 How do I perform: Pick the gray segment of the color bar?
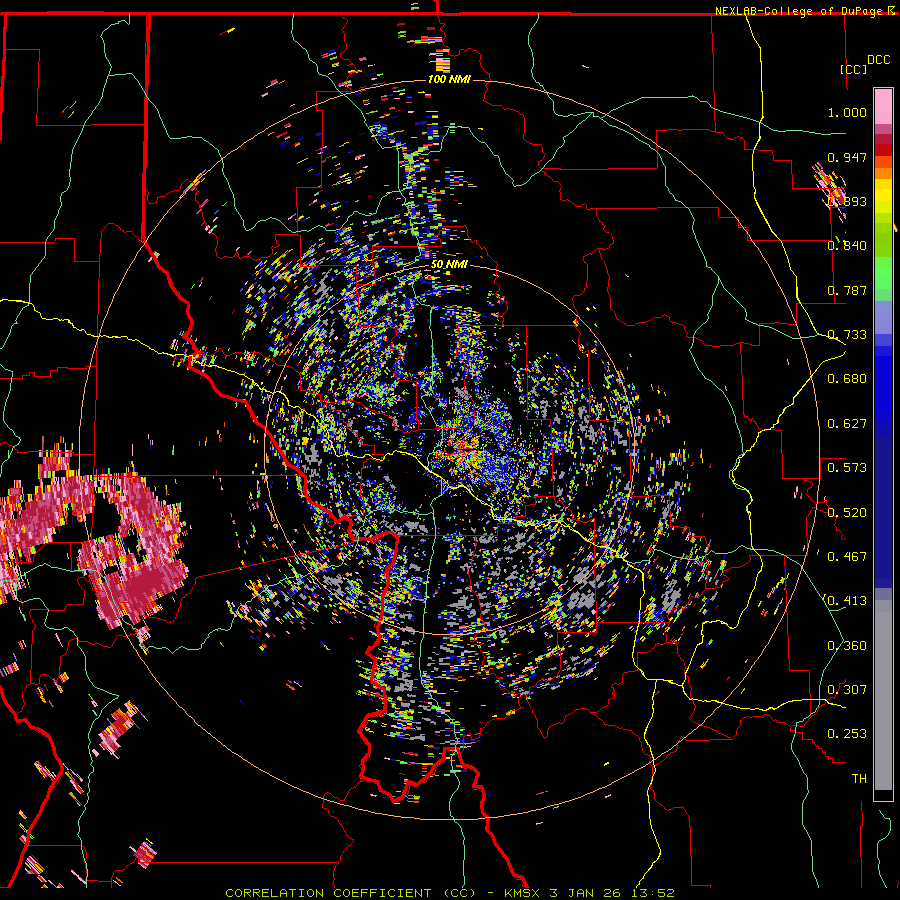coord(883,695)
